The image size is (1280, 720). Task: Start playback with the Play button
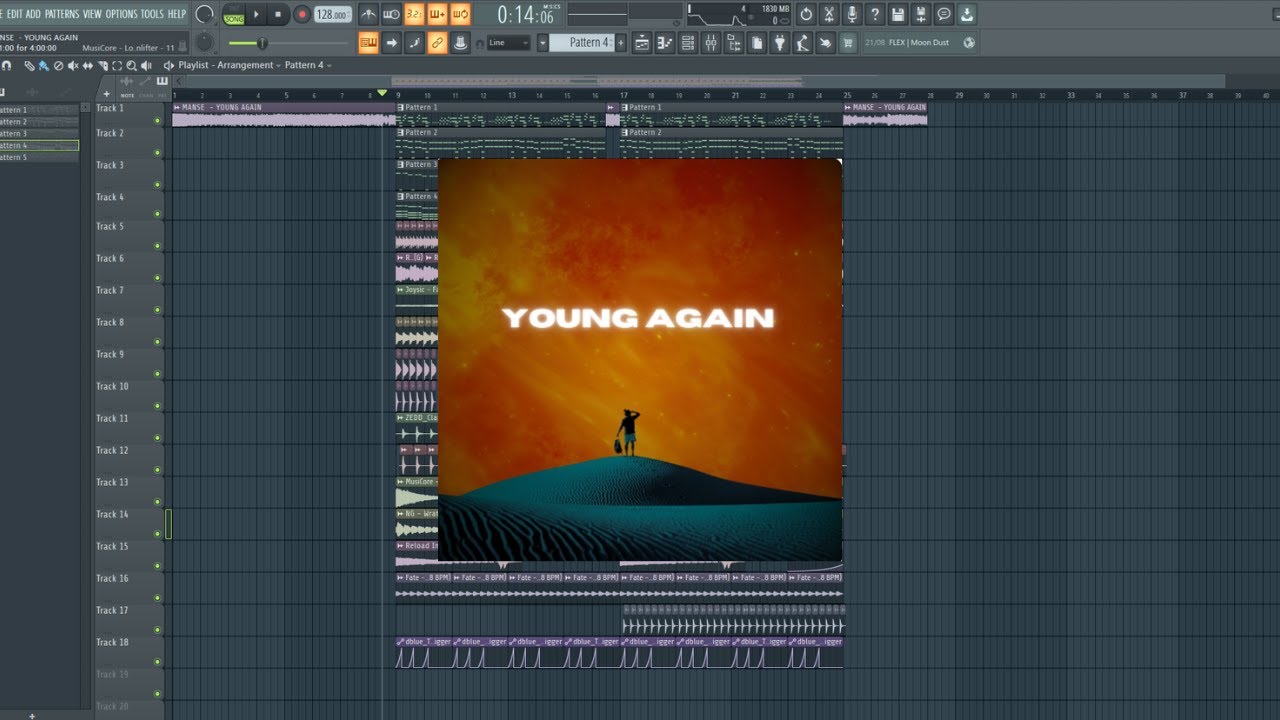click(x=256, y=14)
